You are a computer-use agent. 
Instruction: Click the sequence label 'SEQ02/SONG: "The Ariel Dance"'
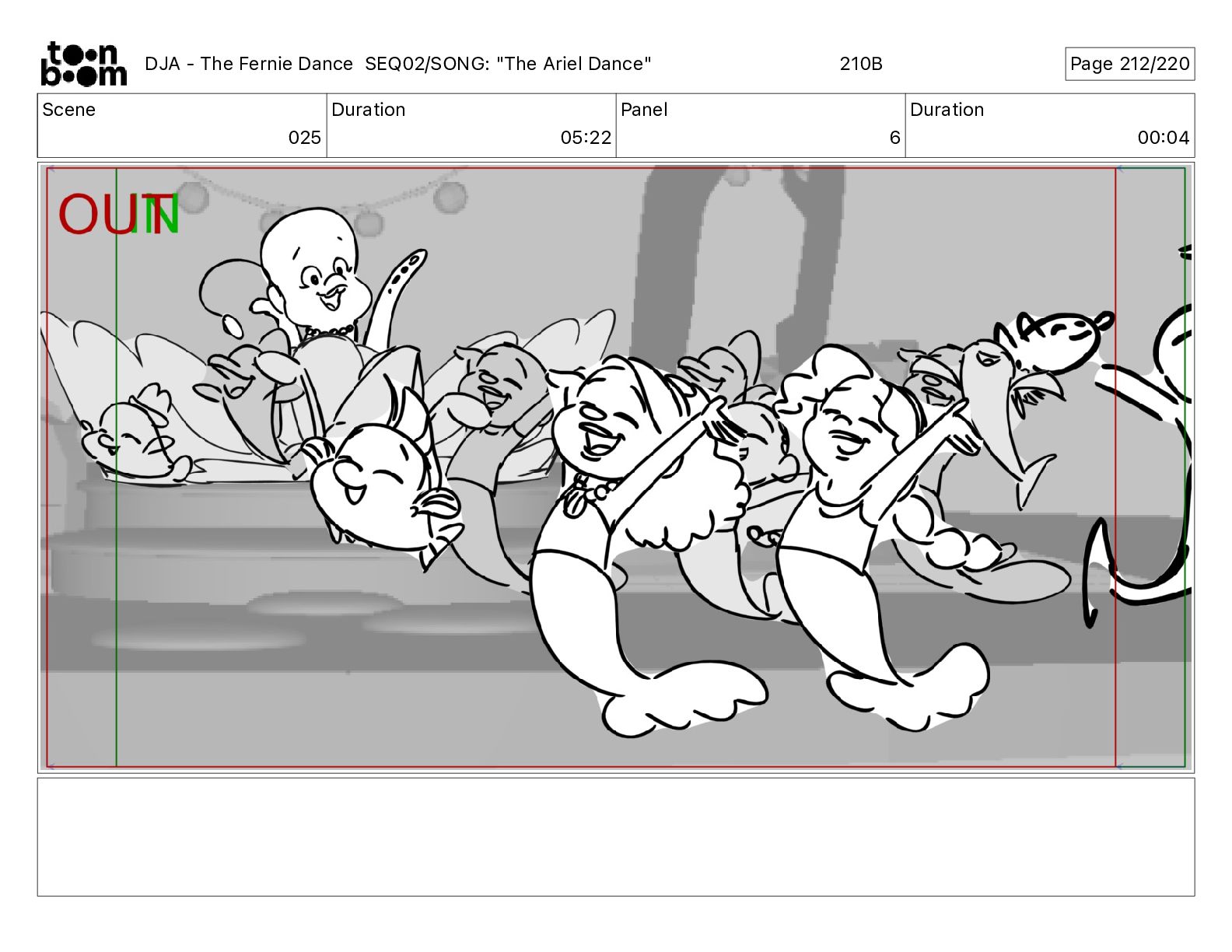click(508, 64)
